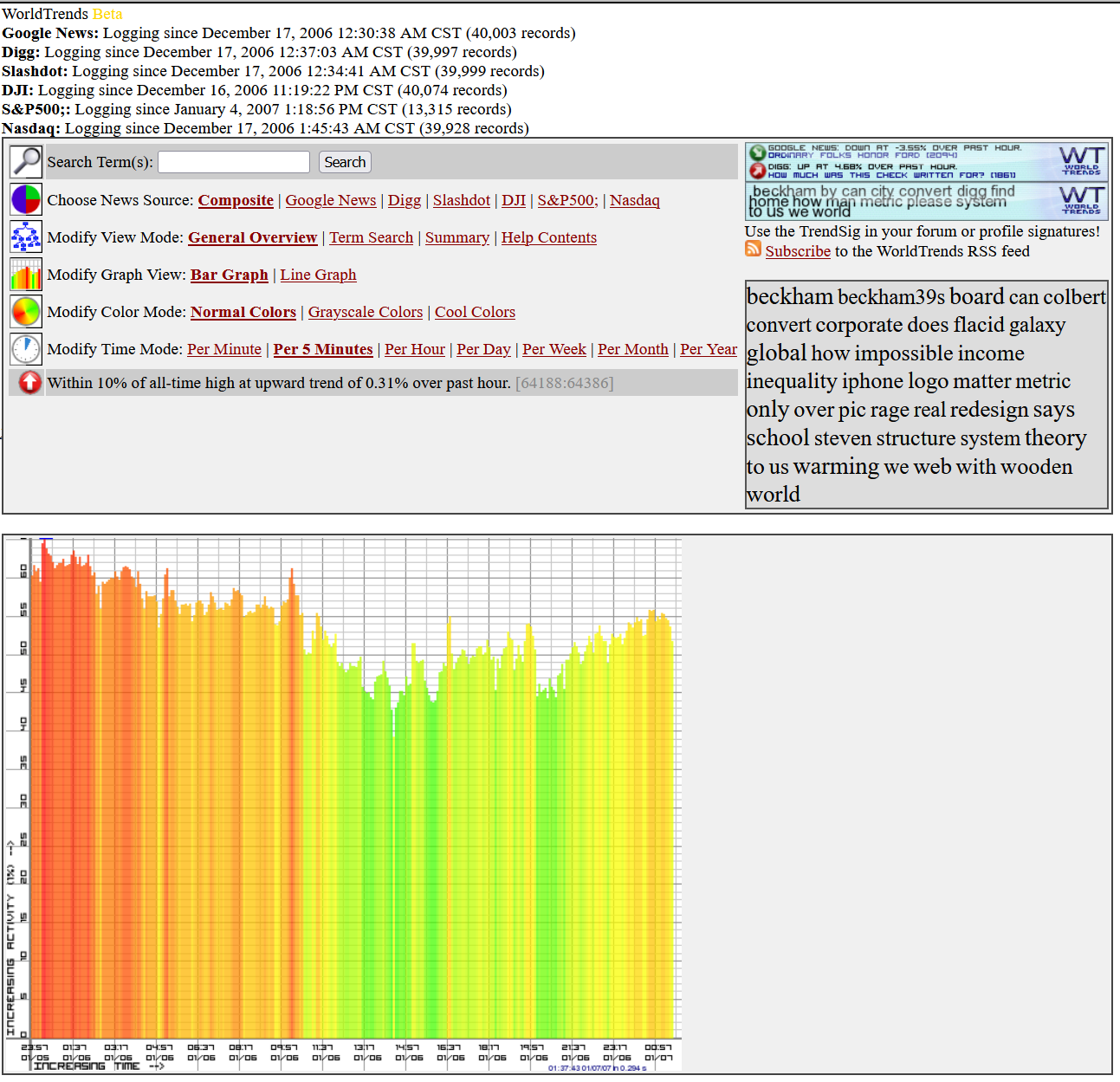Screen dimensions: 1120x1082
Task: Click the [64188:64386] record range text
Action: (564, 383)
